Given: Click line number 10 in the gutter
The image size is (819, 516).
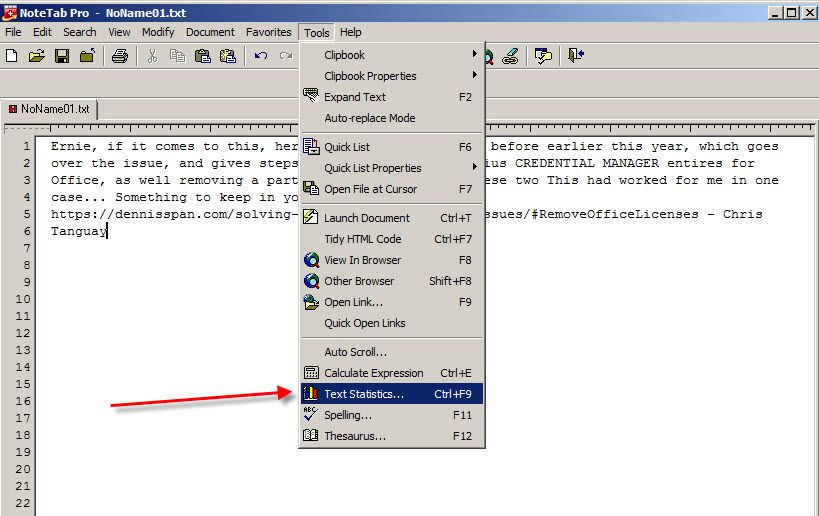Looking at the screenshot, I should (22, 299).
